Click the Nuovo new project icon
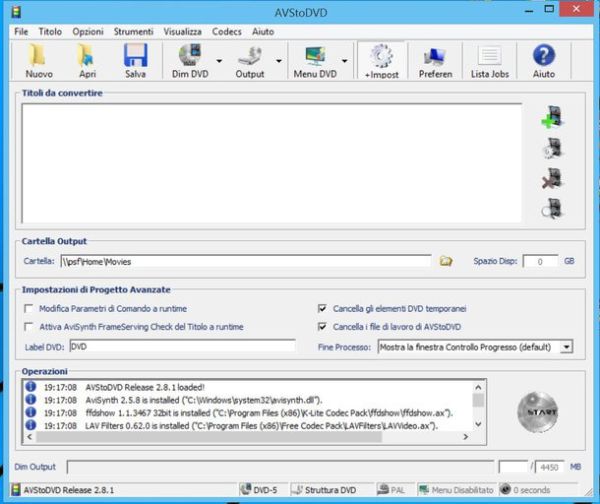The height and width of the screenshot is (504, 600). (x=39, y=60)
